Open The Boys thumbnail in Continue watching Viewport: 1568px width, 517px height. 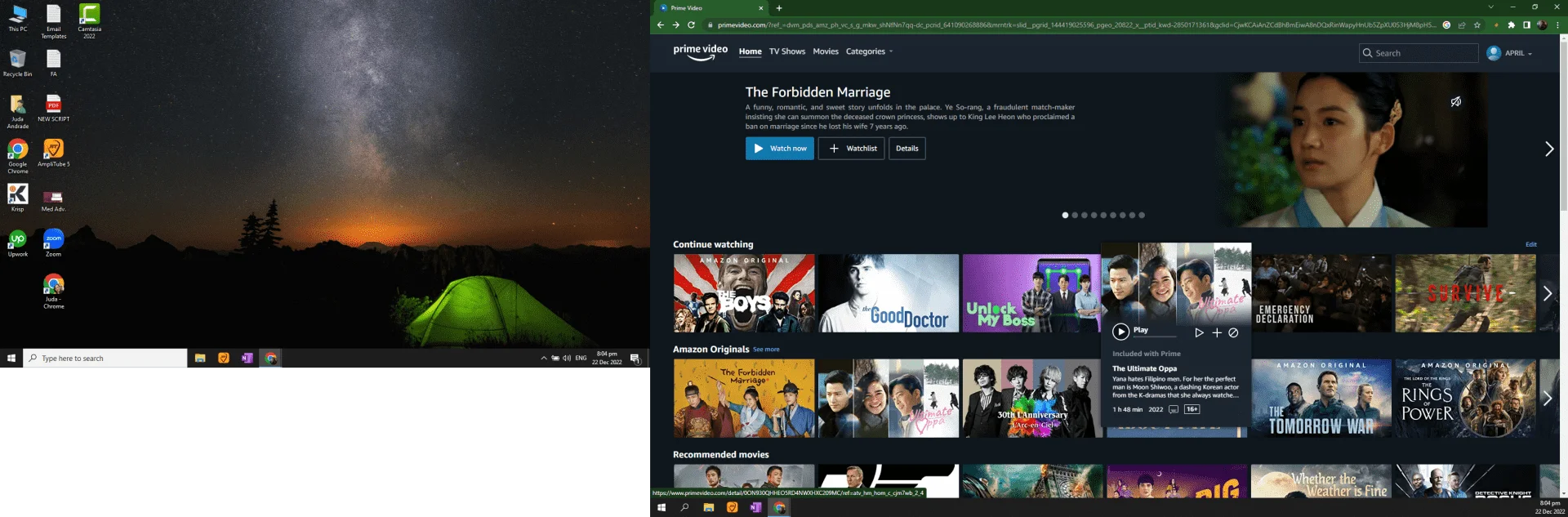(x=744, y=293)
